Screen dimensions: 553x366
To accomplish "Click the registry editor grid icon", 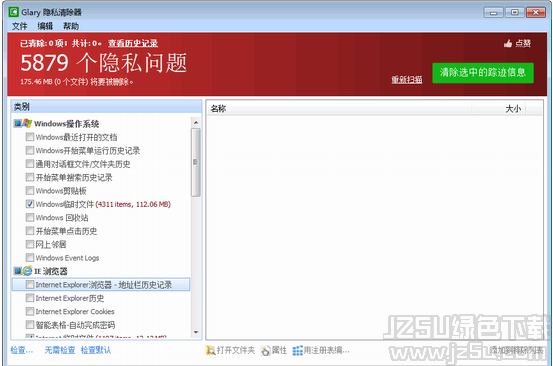I will point(298,350).
